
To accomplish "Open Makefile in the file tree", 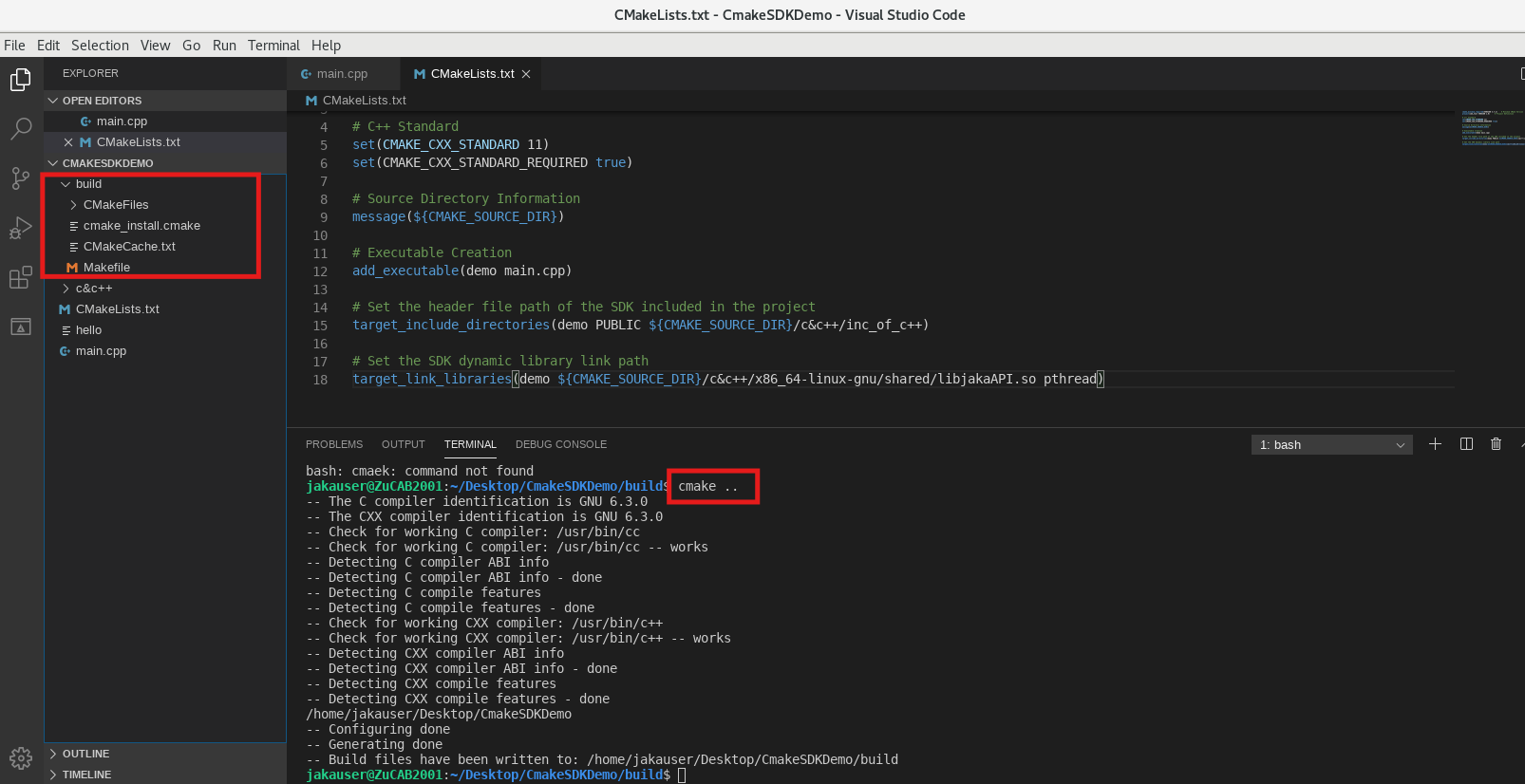I will pos(106,268).
